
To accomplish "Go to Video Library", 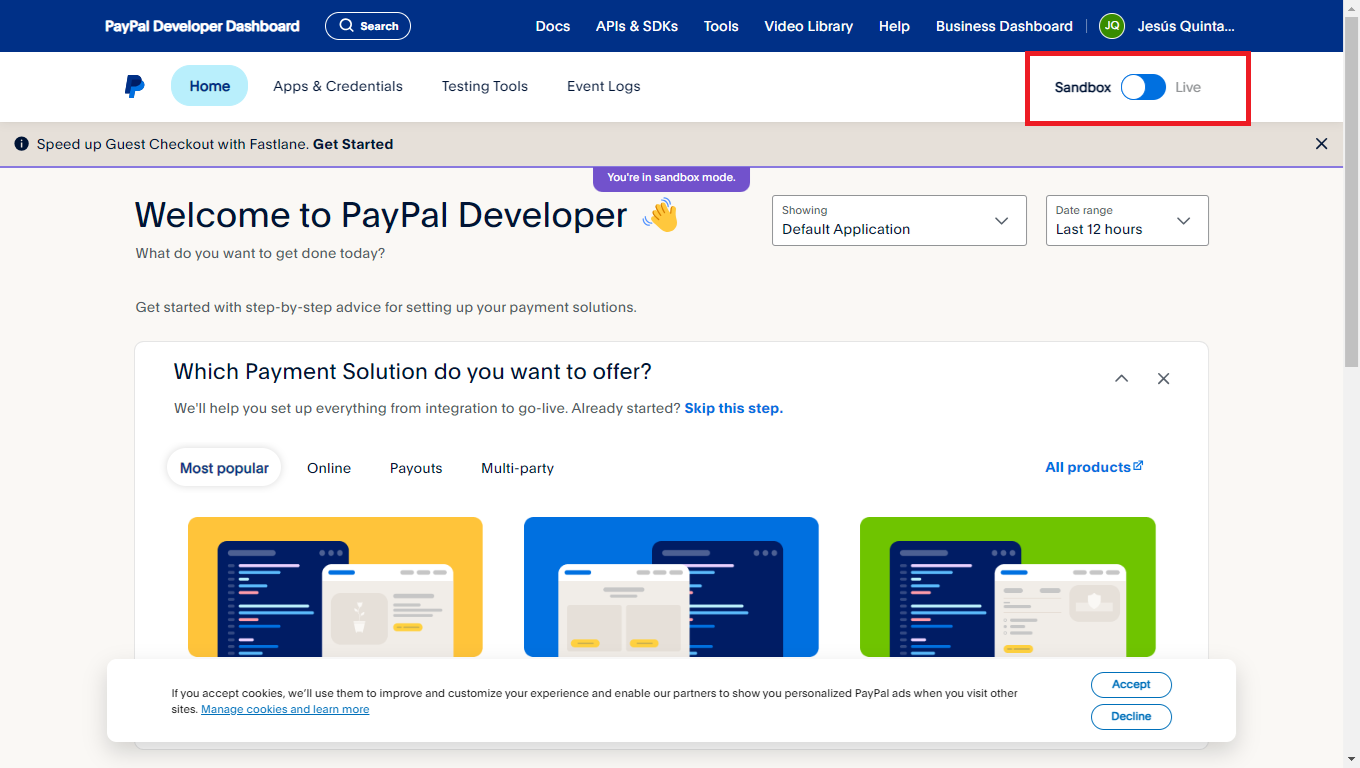I will 809,26.
